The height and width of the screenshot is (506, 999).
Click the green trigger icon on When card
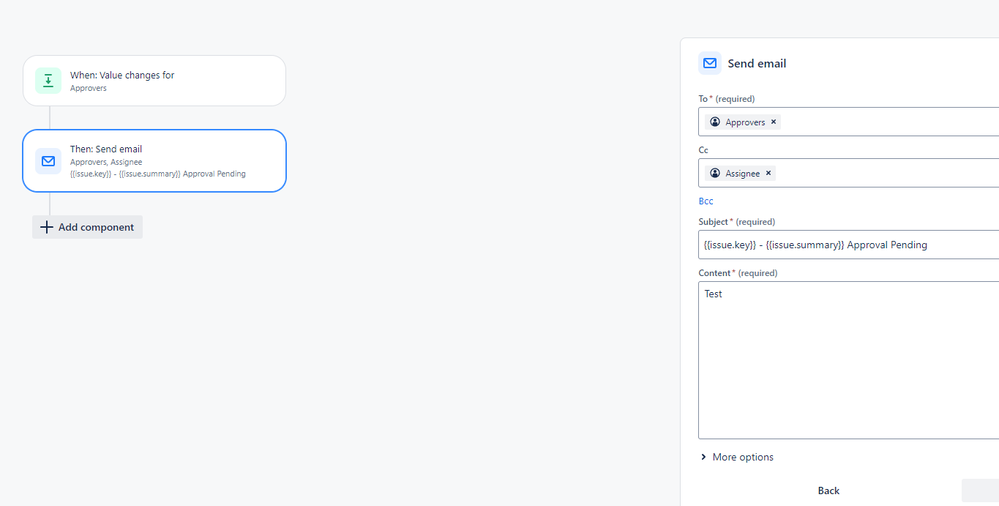pos(48,80)
